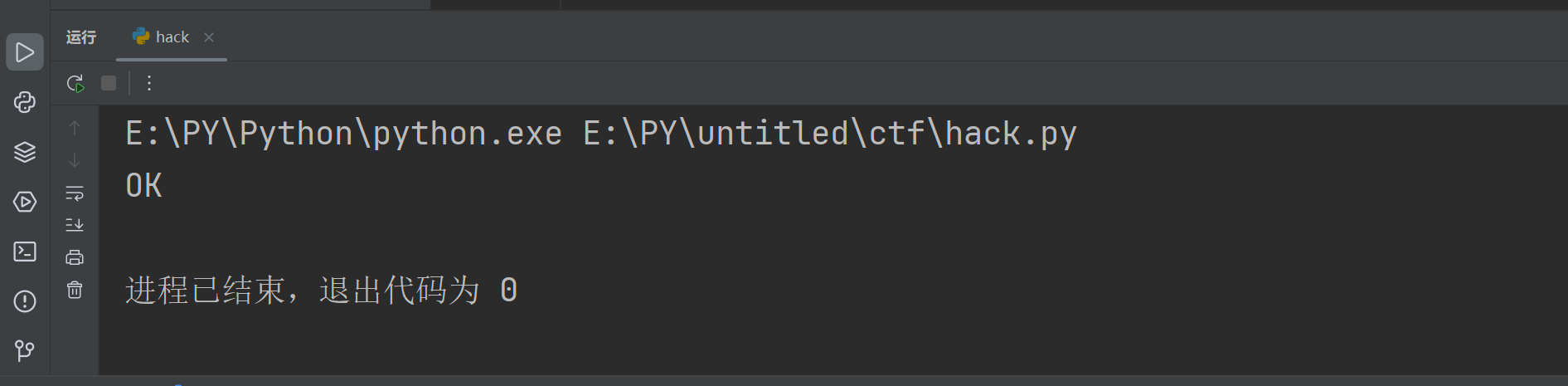Open the Terminal tool window
Screen dimensions: 1568x386
(25, 252)
